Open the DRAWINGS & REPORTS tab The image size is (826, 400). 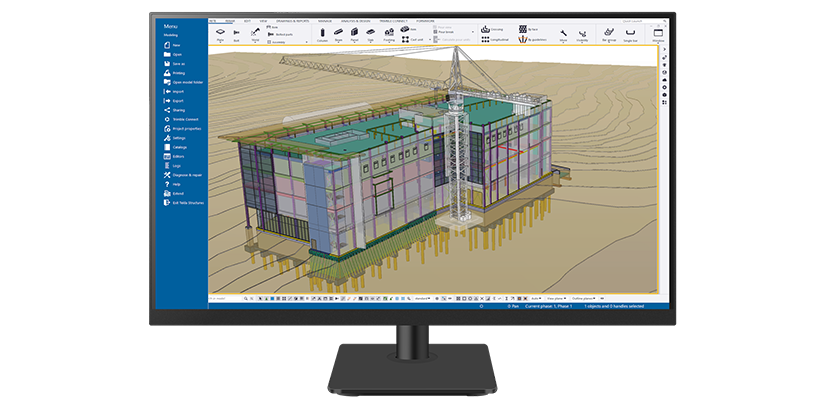(293, 21)
